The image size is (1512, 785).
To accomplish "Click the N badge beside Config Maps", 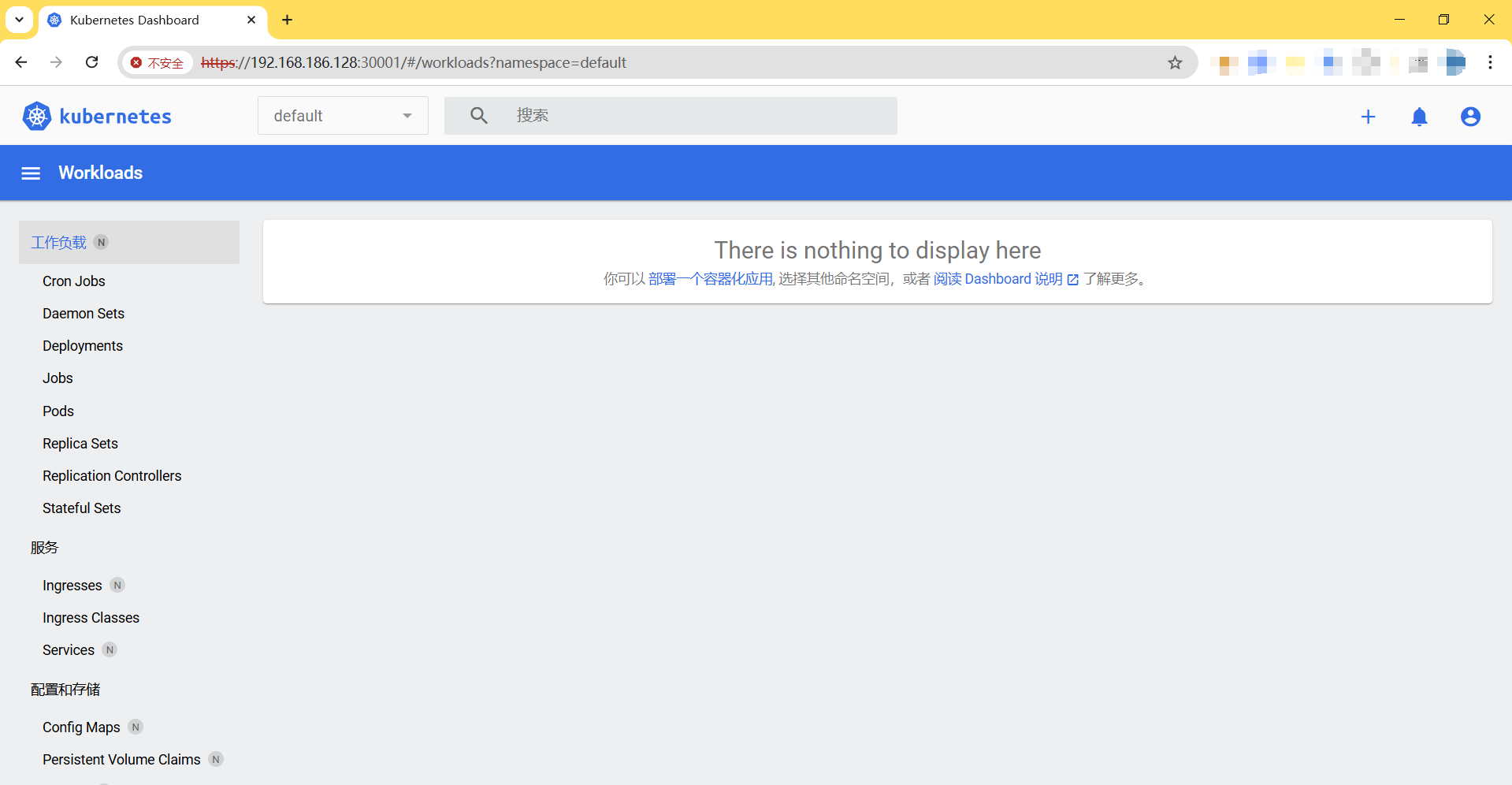I will click(136, 727).
